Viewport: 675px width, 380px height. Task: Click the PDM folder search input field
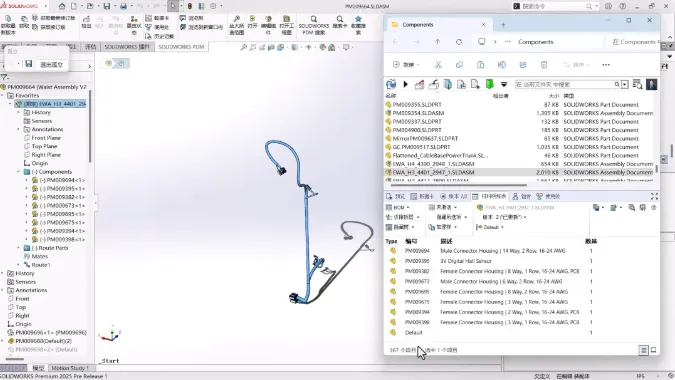(565, 84)
